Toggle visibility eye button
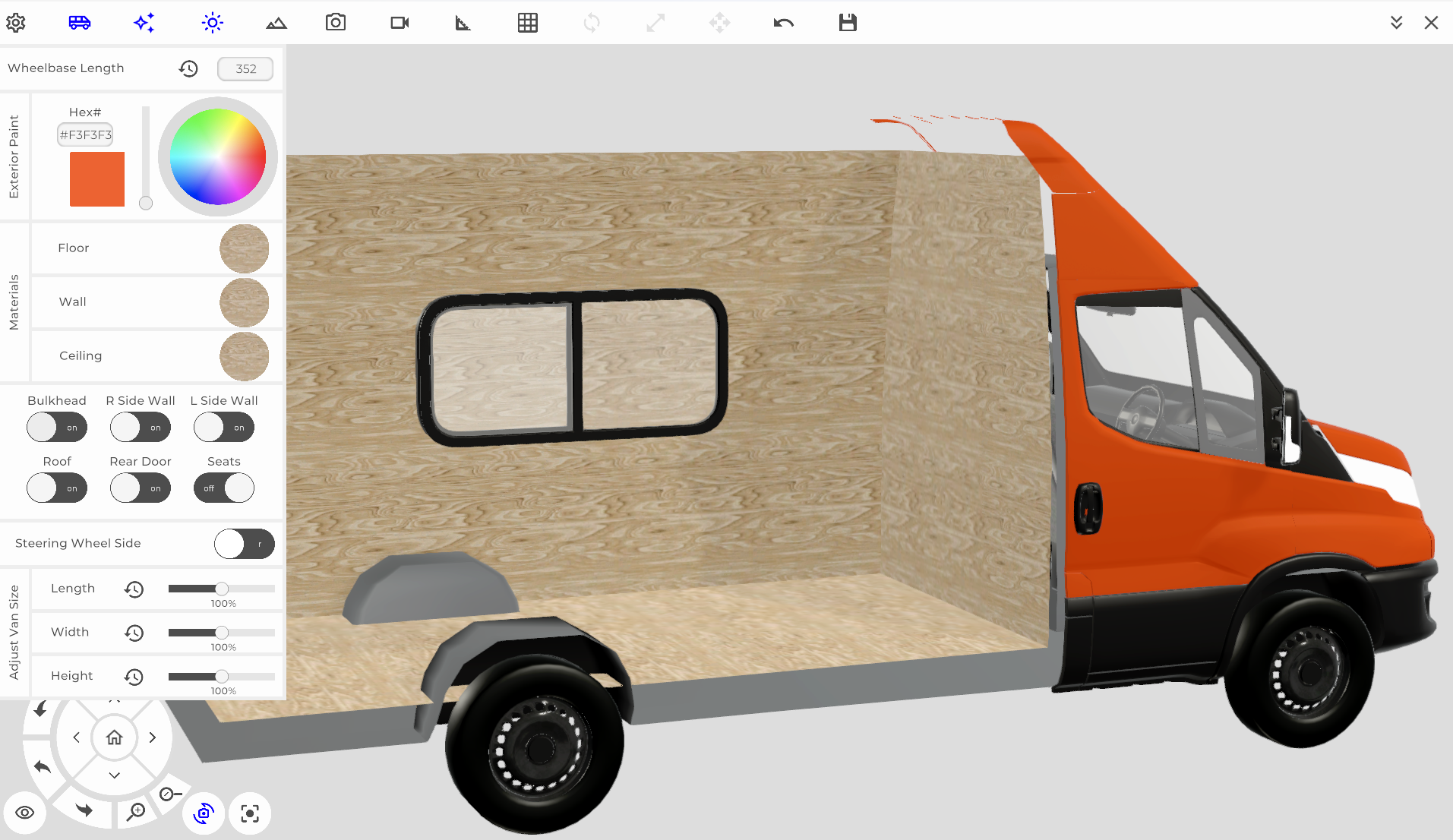Image resolution: width=1453 pixels, height=840 pixels. click(24, 813)
